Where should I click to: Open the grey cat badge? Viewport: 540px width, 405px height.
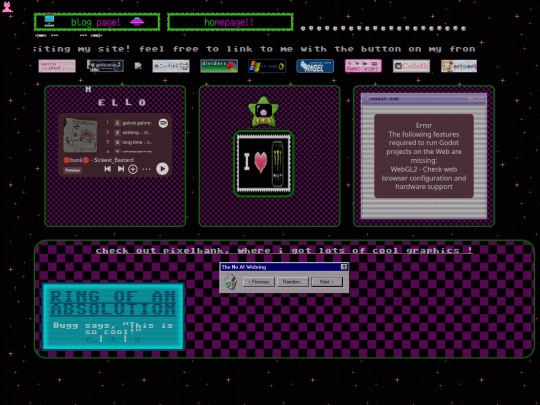click(x=171, y=66)
